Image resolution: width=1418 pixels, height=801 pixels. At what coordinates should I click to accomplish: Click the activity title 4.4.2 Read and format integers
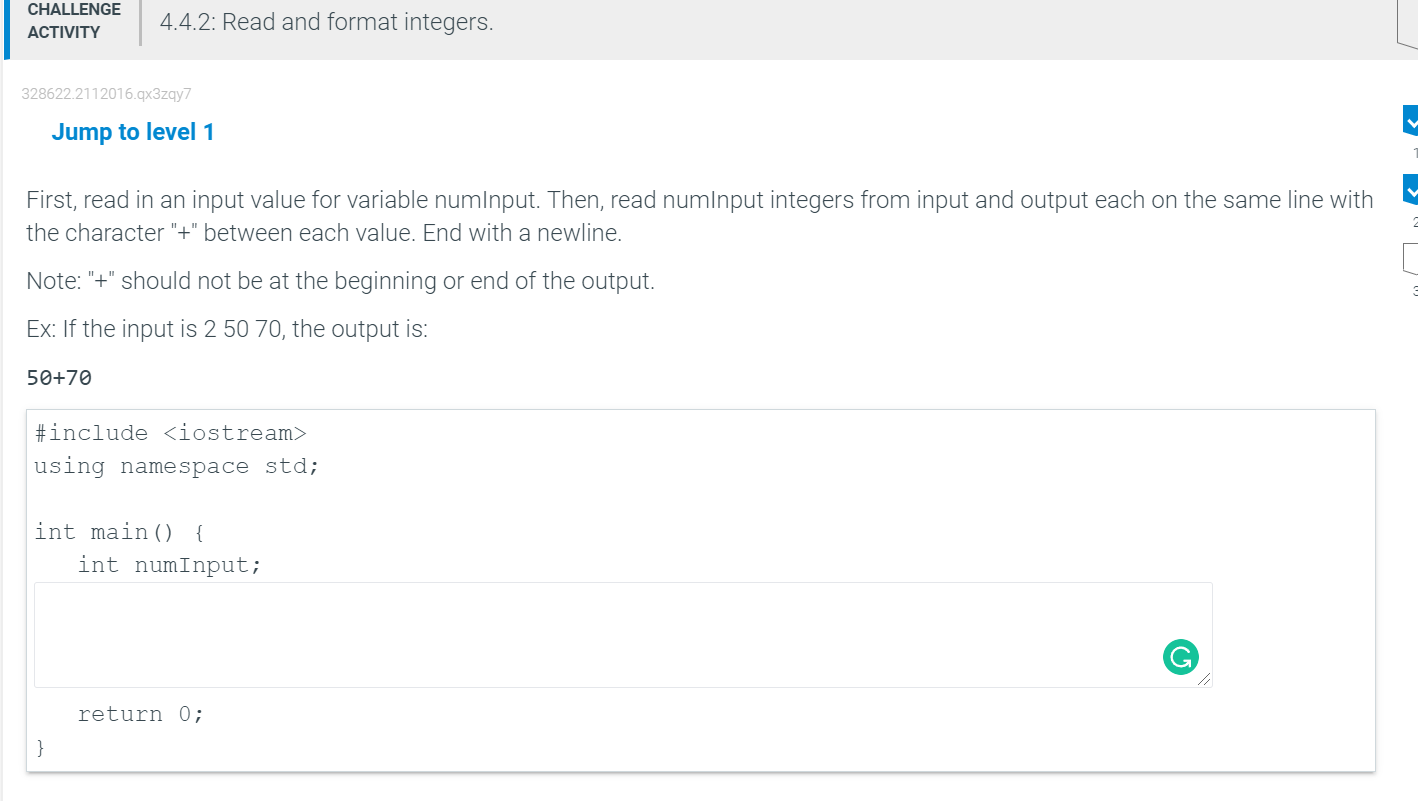pyautogui.click(x=324, y=22)
